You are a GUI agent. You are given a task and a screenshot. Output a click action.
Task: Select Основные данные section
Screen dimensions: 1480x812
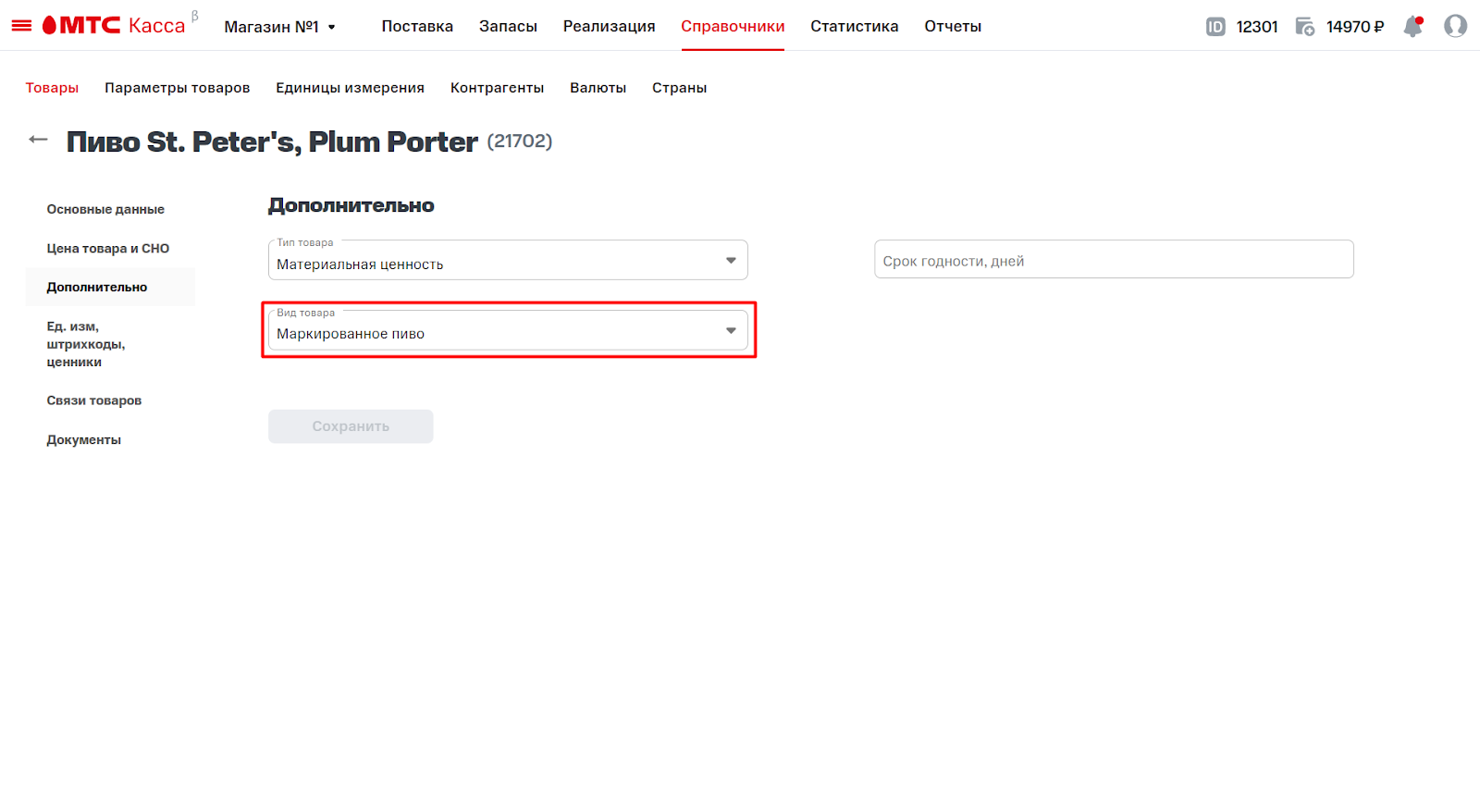[x=105, y=209]
